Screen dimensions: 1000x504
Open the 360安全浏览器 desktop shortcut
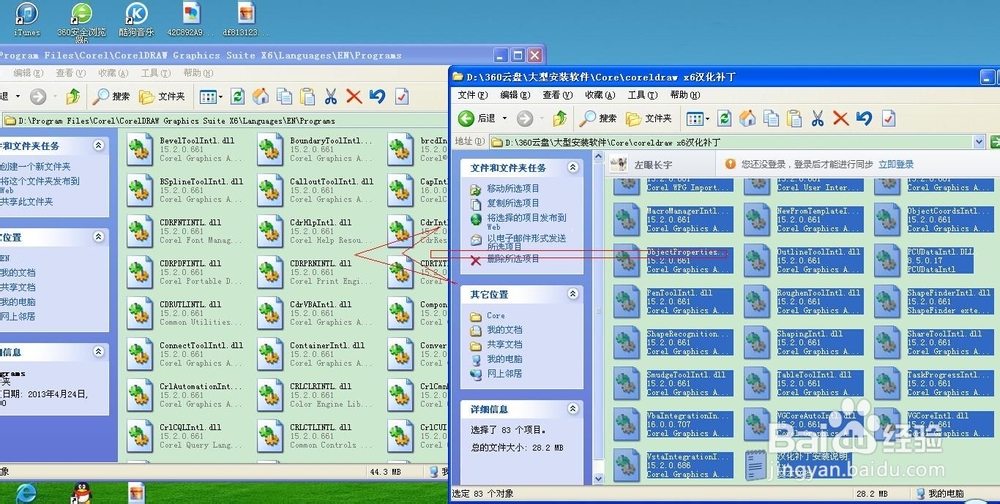tap(82, 21)
